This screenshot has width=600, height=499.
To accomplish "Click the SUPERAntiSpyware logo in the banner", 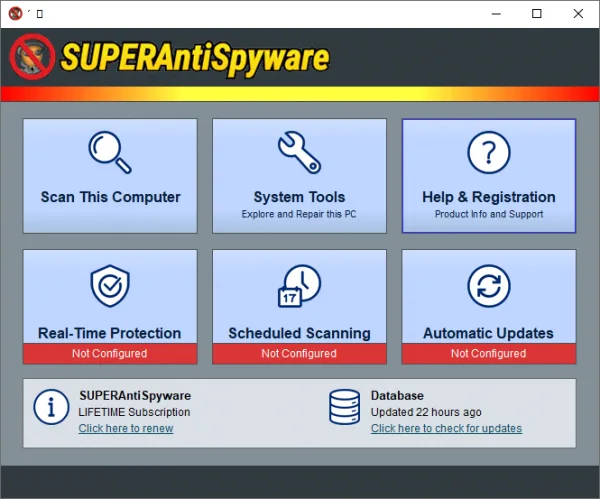I will (x=169, y=57).
